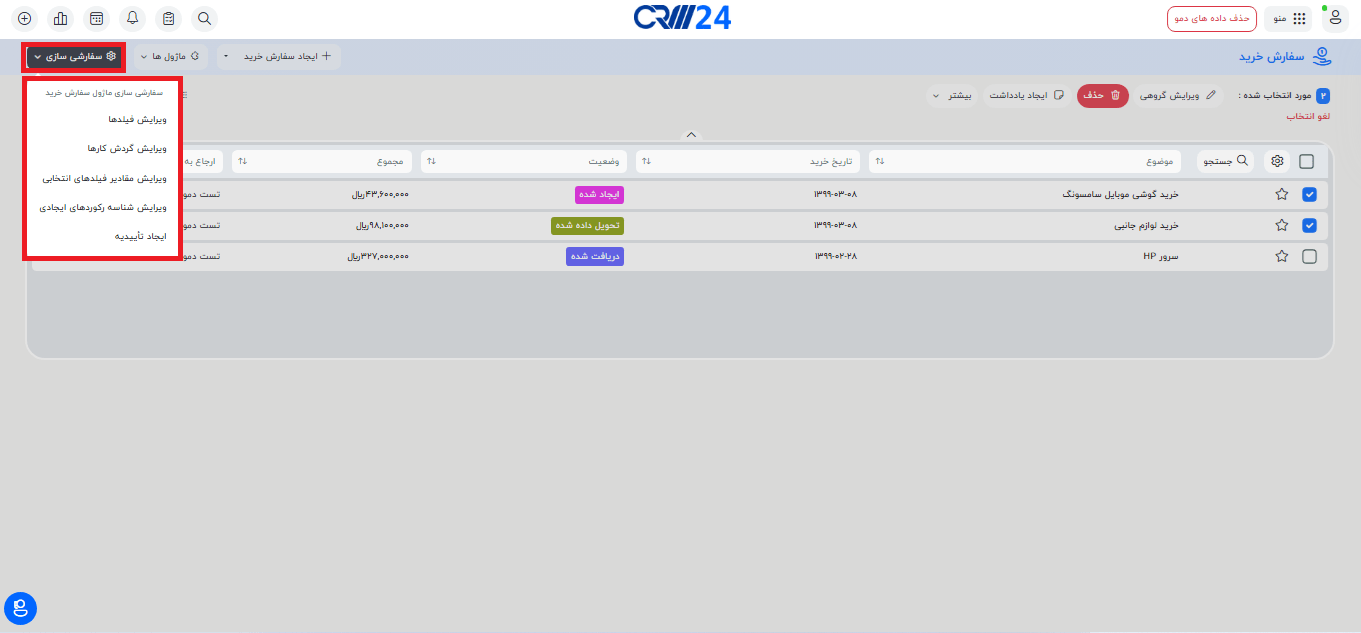Click the red حذف button
1361x633 pixels.
click(1102, 96)
